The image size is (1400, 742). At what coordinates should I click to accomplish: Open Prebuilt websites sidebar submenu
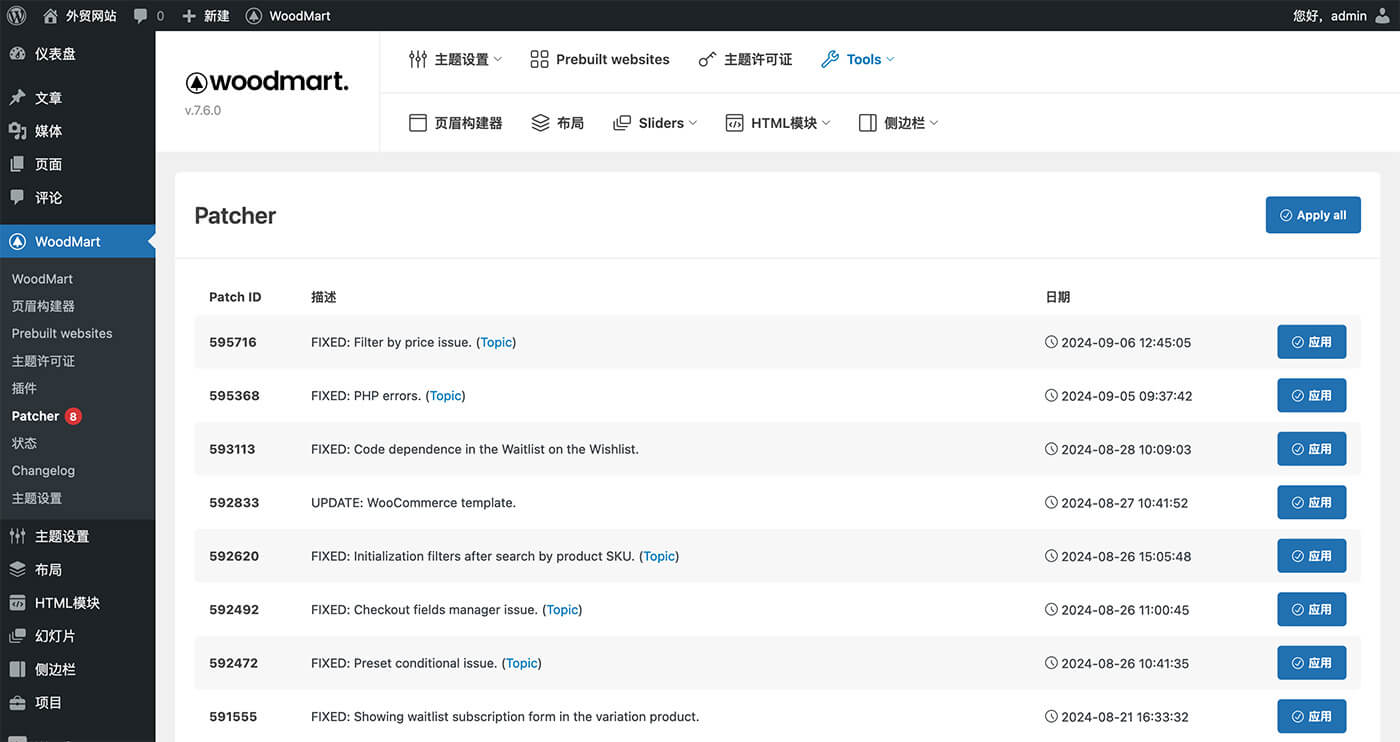point(62,333)
